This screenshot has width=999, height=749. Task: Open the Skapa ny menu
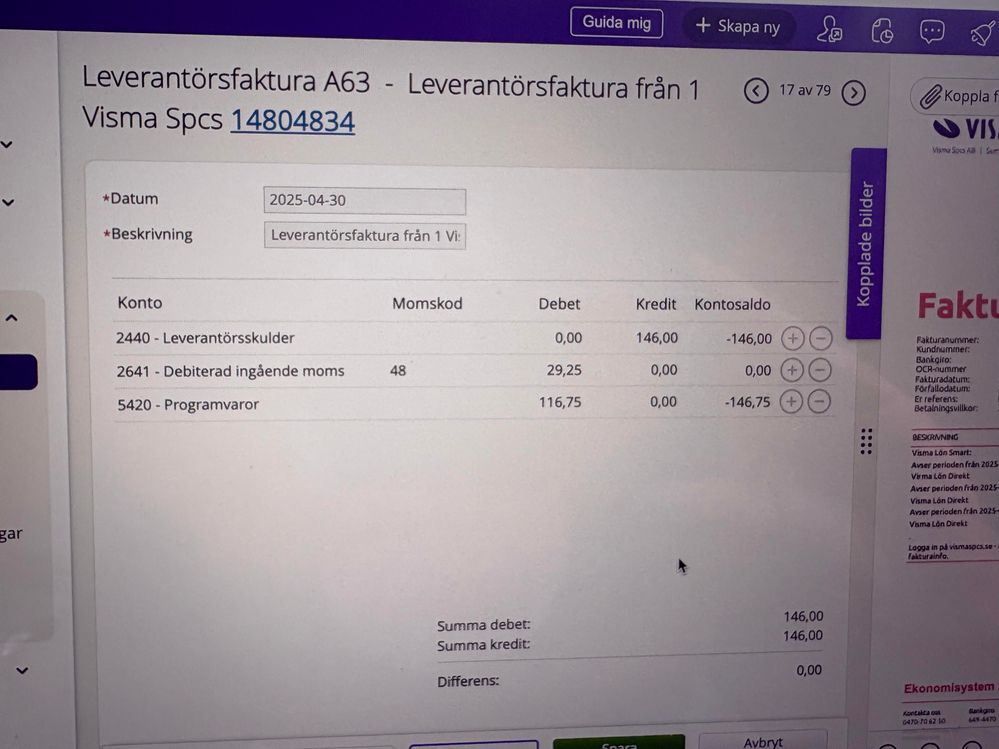tap(738, 26)
